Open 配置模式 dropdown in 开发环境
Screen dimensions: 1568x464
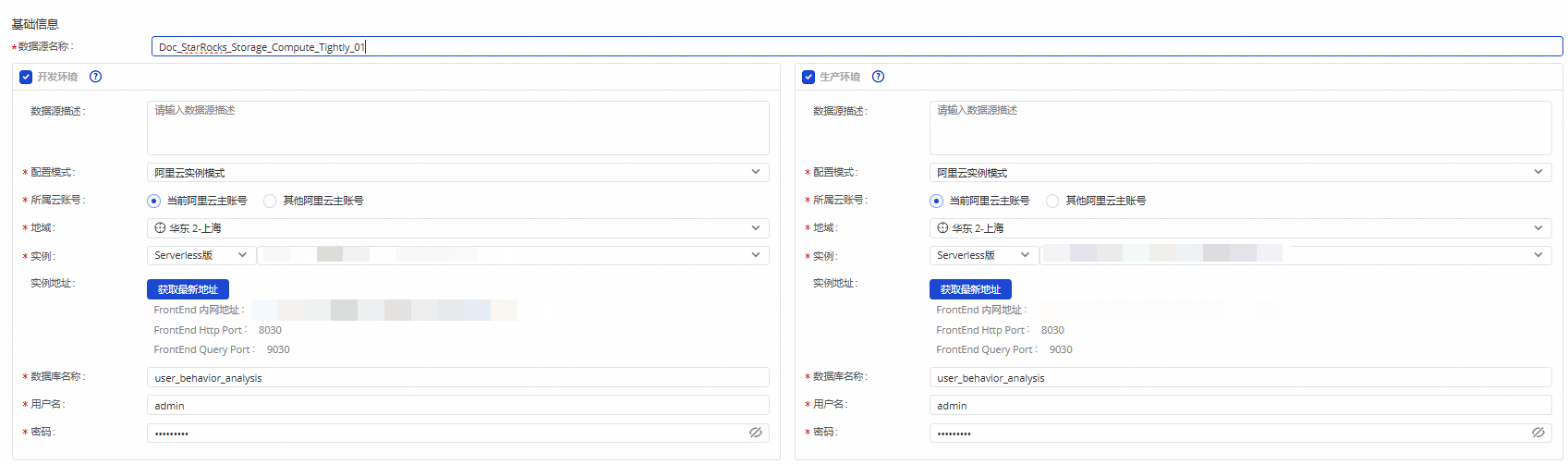(458, 173)
